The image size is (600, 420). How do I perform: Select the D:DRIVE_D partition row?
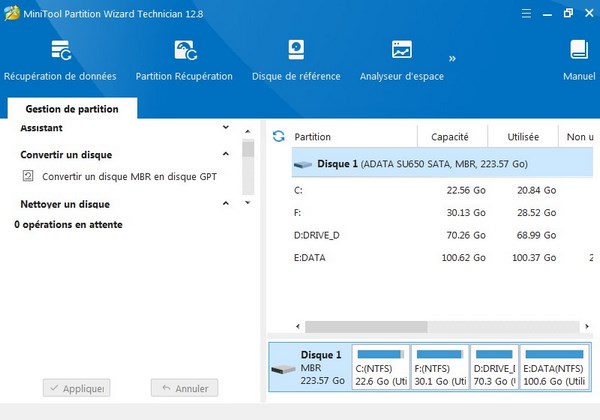click(442, 235)
